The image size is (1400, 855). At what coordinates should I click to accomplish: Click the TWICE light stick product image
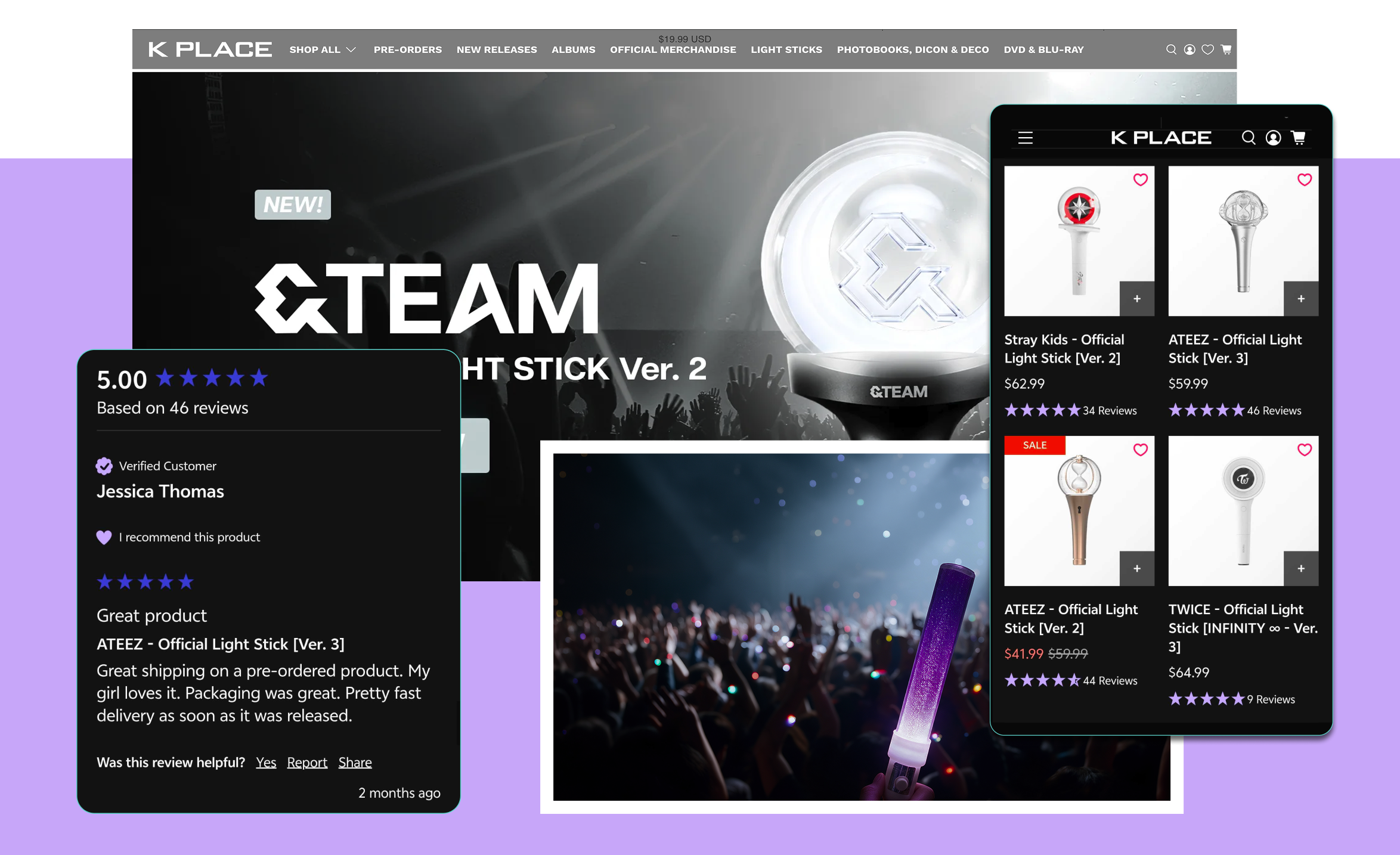pyautogui.click(x=1243, y=511)
